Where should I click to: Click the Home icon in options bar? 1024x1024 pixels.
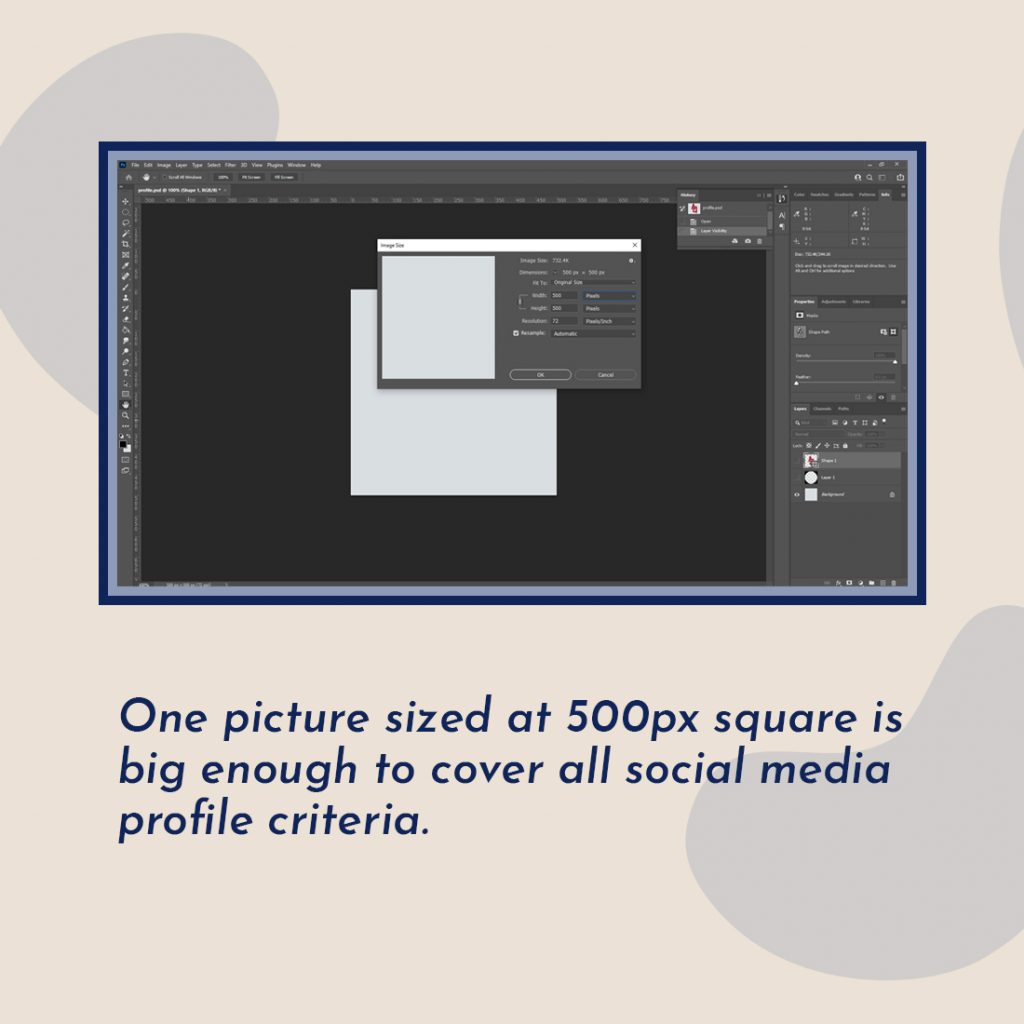129,177
